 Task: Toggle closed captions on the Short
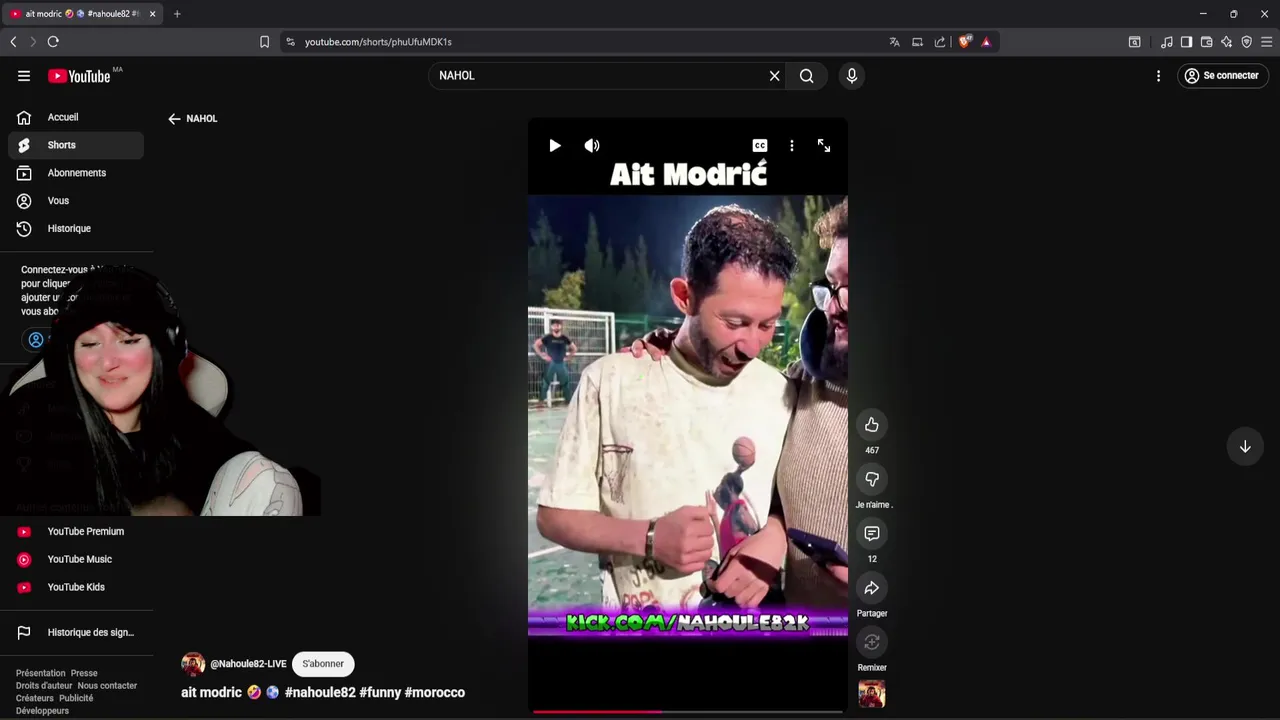[760, 146]
